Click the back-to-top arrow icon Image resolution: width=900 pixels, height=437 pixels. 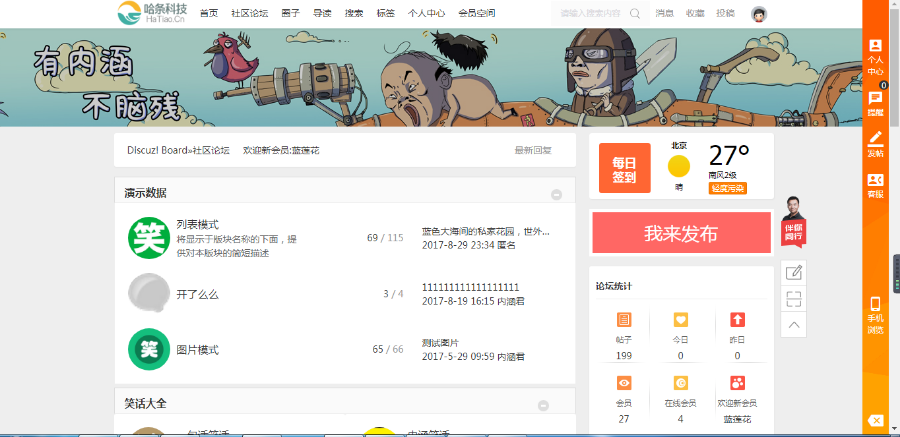pos(794,324)
